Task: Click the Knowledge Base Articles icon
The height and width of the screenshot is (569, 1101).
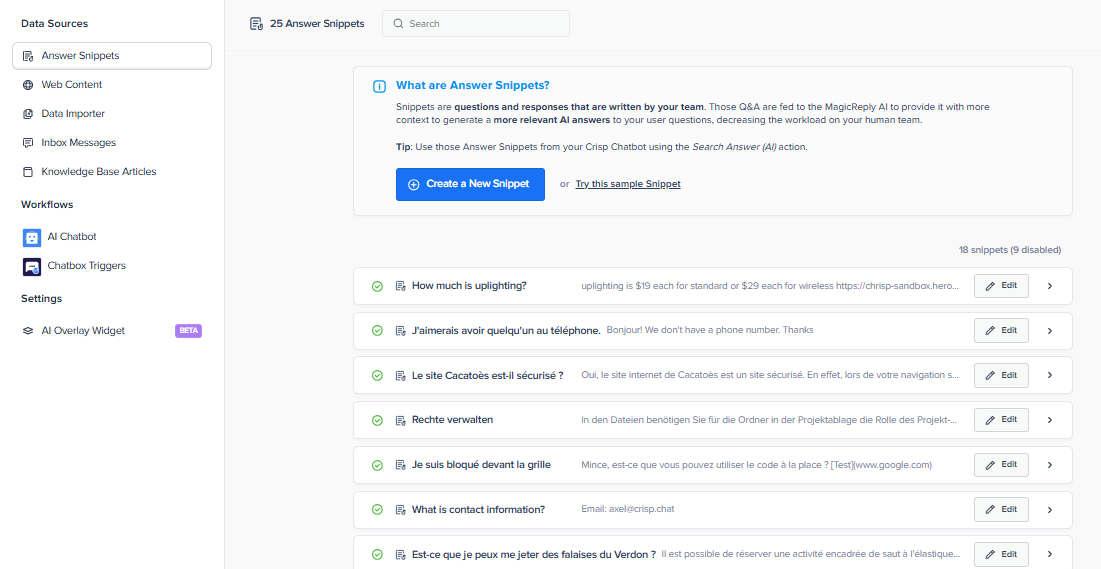Action: click(28, 171)
